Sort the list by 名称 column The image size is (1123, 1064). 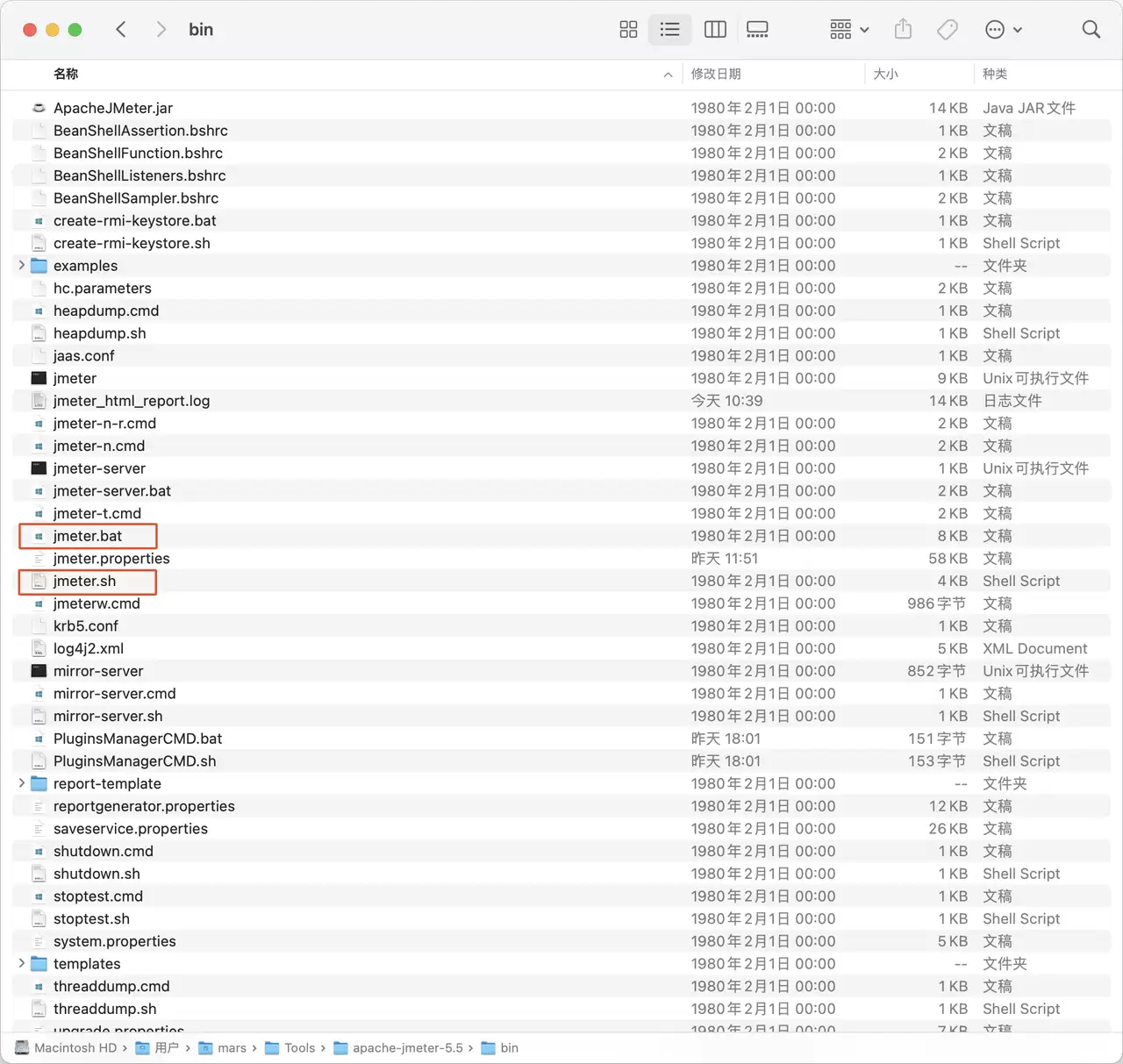(x=66, y=75)
